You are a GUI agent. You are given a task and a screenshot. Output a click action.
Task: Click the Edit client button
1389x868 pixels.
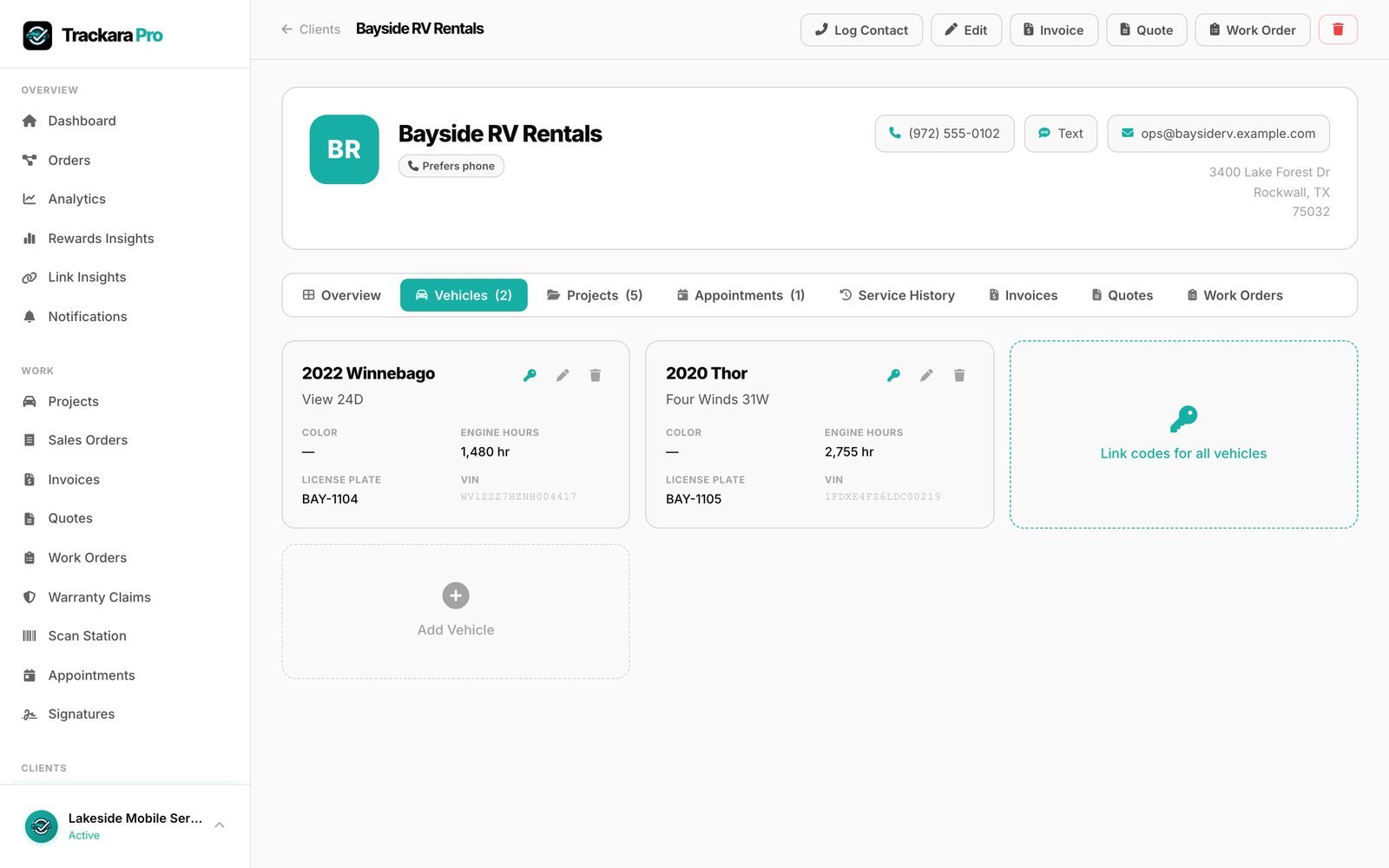[x=966, y=30]
